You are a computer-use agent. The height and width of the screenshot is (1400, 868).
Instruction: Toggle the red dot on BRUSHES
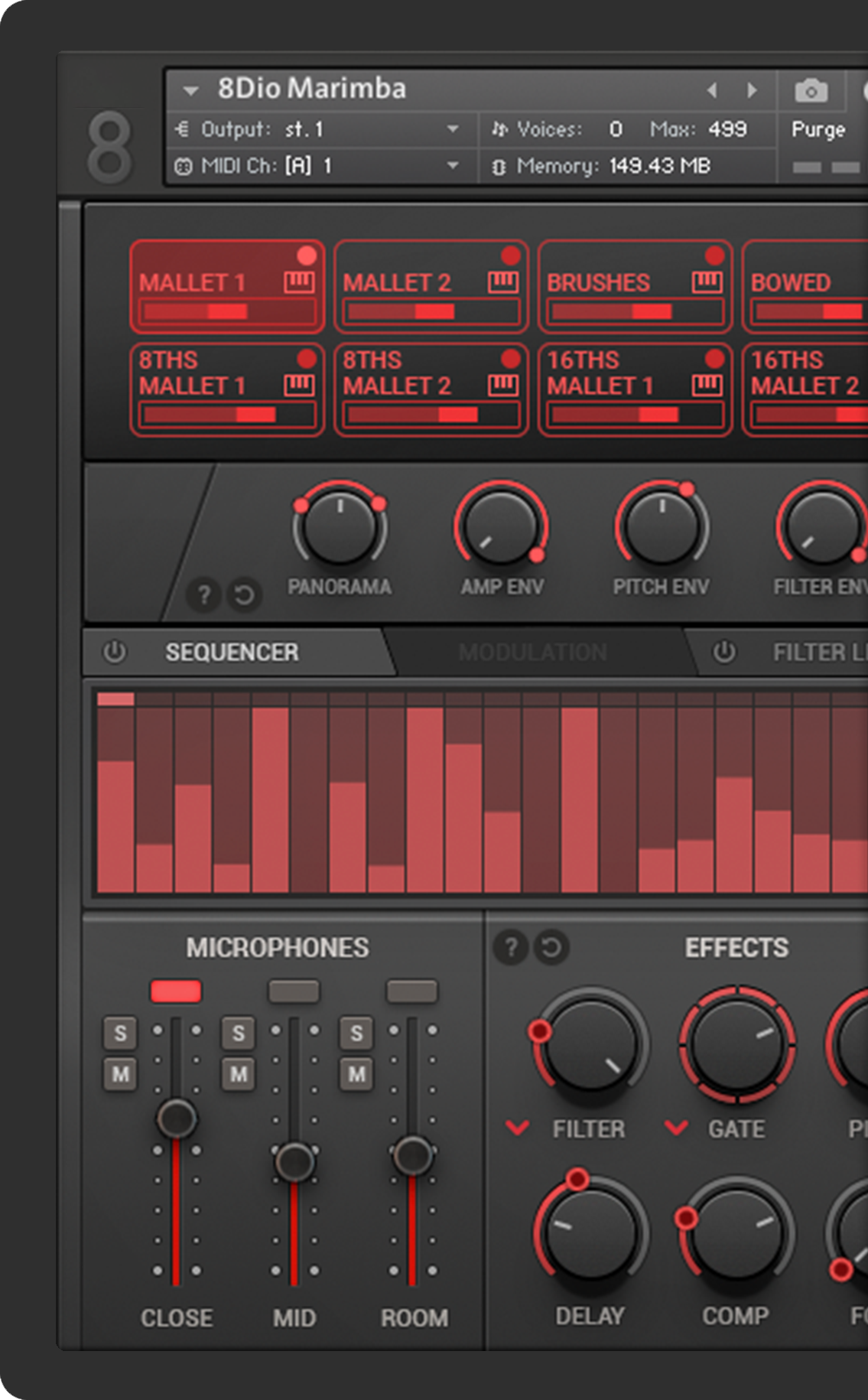(715, 255)
